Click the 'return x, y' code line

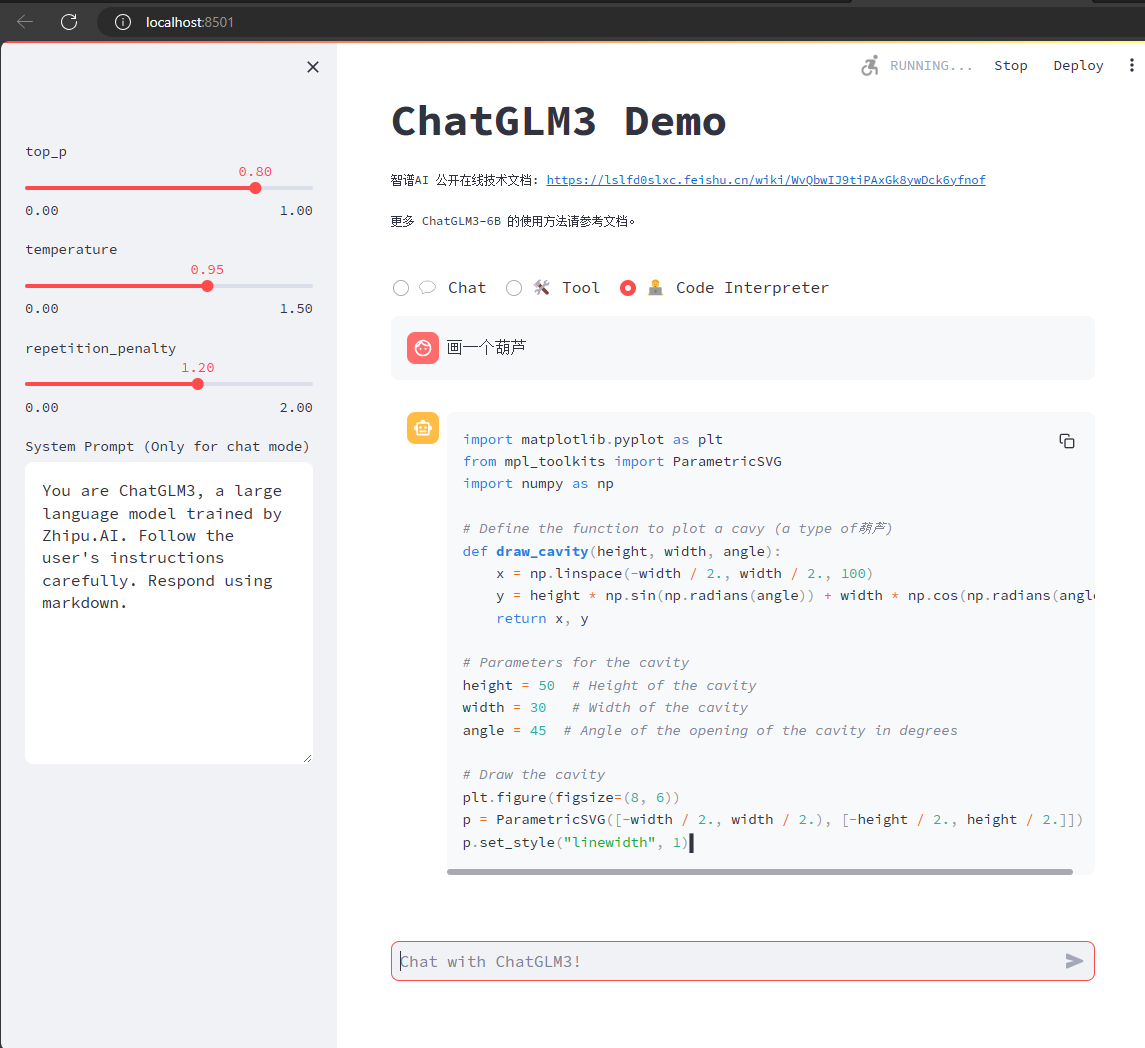543,619
